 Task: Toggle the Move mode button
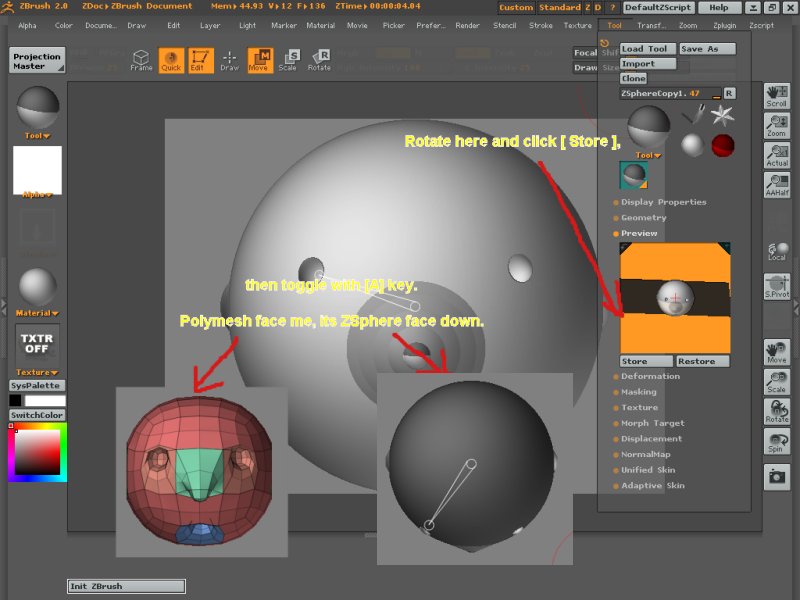tap(260, 60)
